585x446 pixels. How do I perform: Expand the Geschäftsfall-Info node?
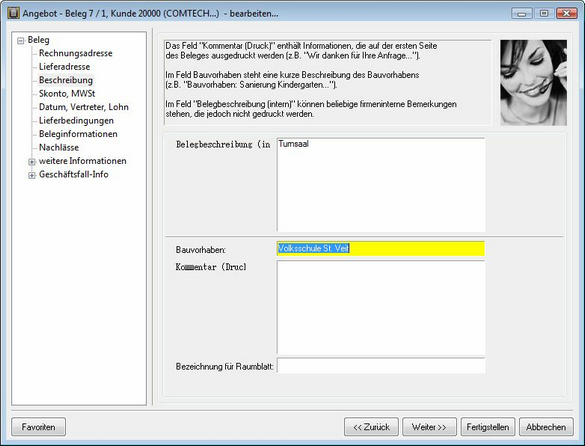[x=32, y=175]
